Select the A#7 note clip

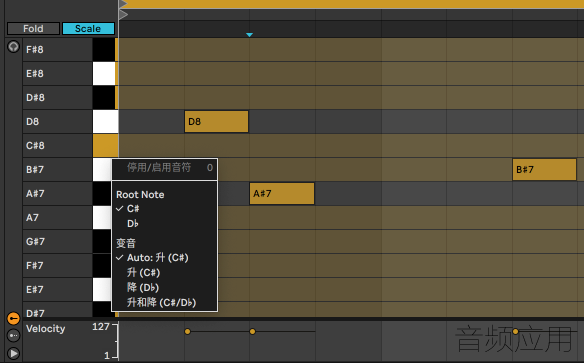point(282,194)
